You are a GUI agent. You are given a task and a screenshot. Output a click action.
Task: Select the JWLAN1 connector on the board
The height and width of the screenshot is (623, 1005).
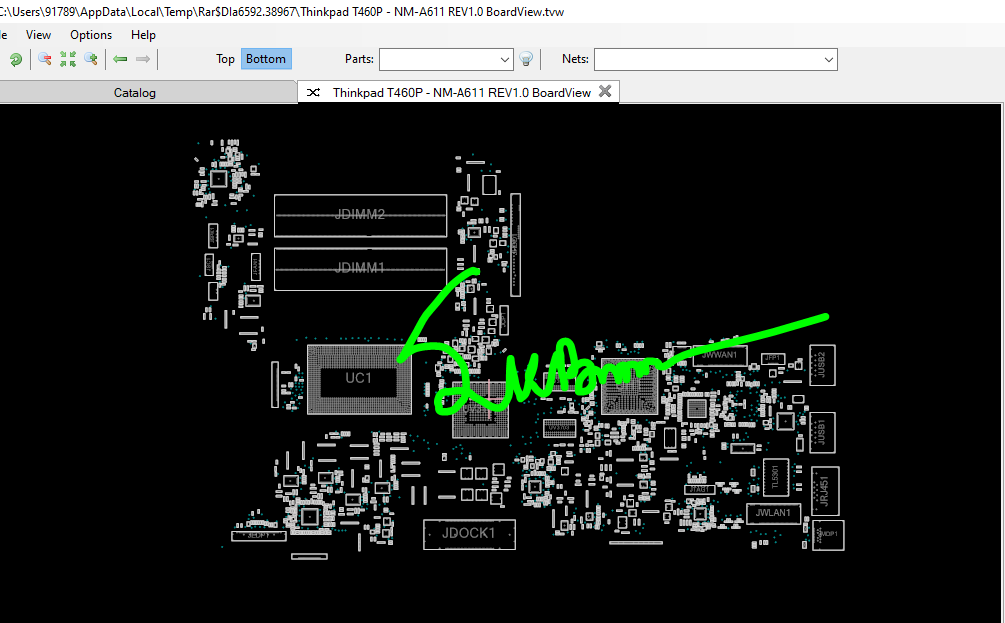(x=773, y=513)
